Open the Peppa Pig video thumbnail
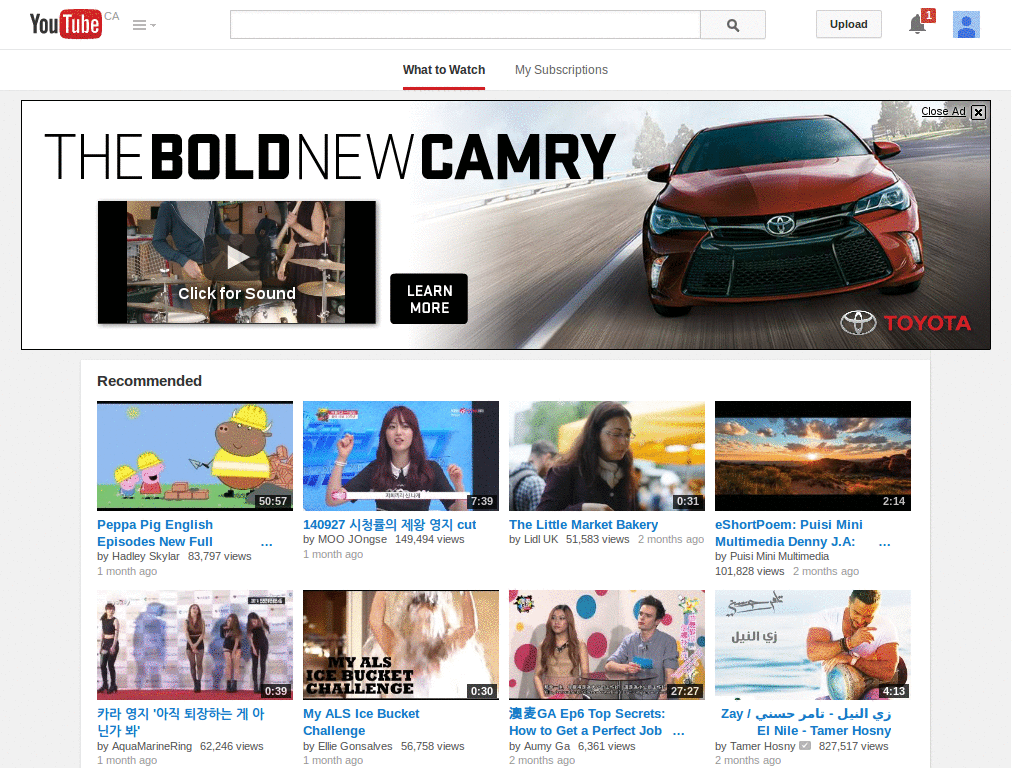 tap(195, 456)
